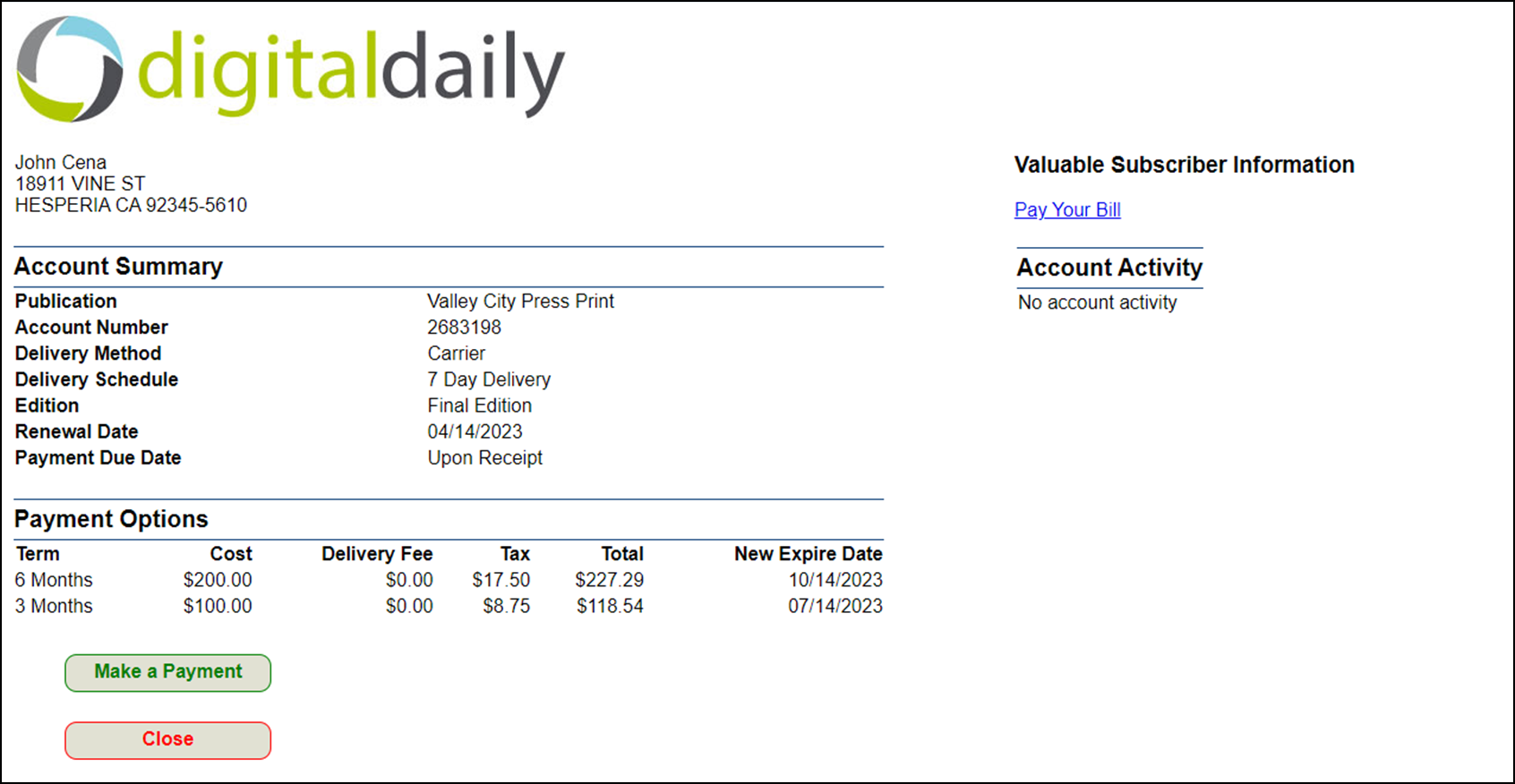Select the 3 Months term row
Viewport: 1515px width, 784px height.
click(x=54, y=606)
